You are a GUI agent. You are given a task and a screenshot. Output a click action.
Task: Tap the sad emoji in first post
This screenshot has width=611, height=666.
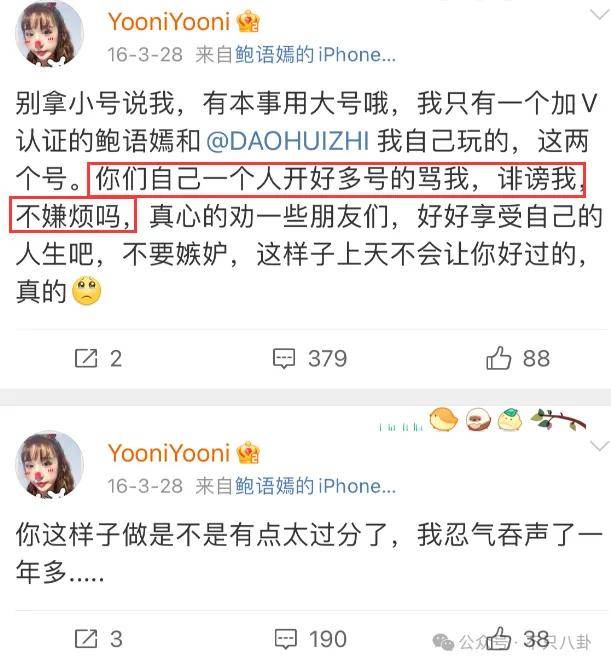[87, 291]
